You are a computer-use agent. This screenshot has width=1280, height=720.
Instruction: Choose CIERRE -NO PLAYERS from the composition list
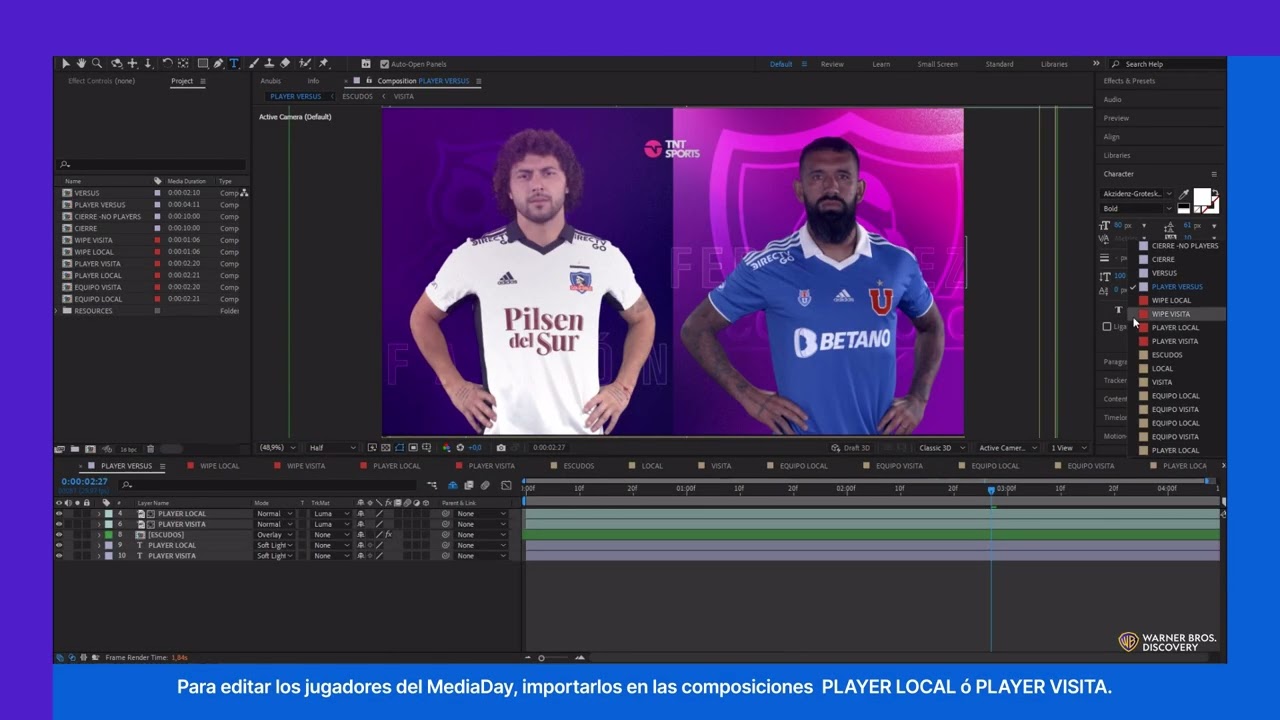[x=1184, y=246]
